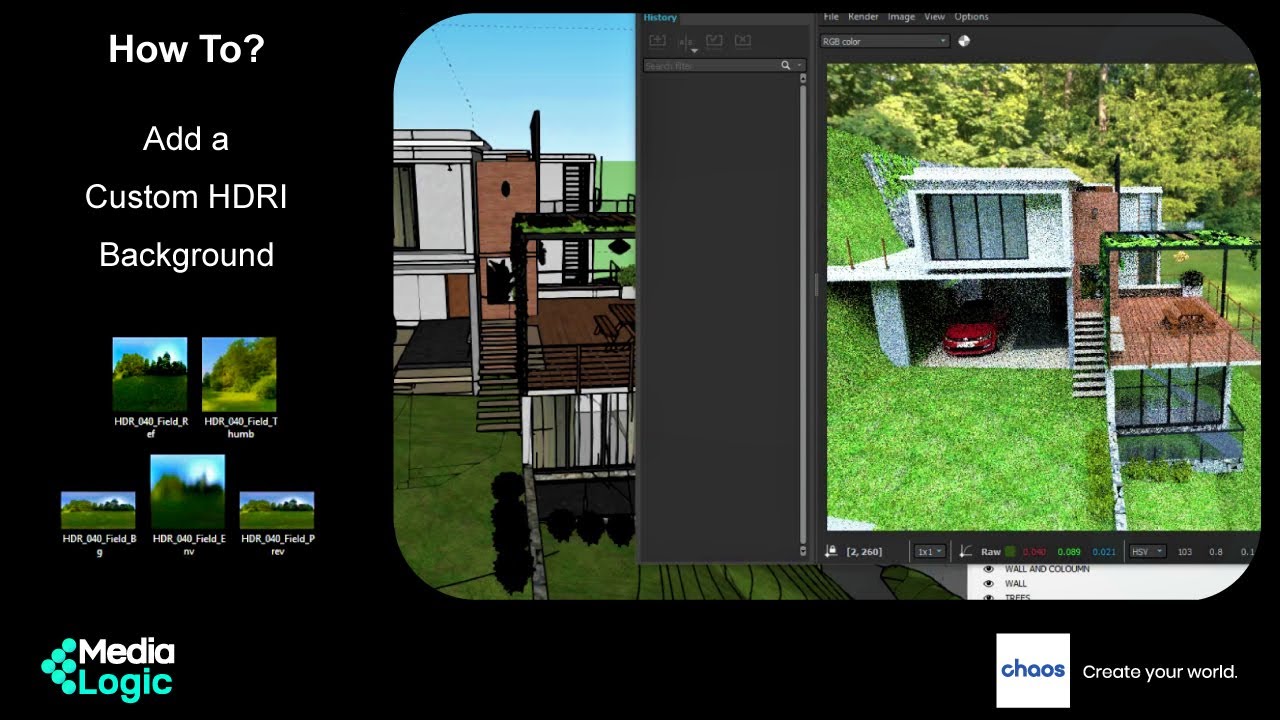Open the A/B compare icon in History
Image resolution: width=1280 pixels, height=720 pixels.
(x=687, y=43)
